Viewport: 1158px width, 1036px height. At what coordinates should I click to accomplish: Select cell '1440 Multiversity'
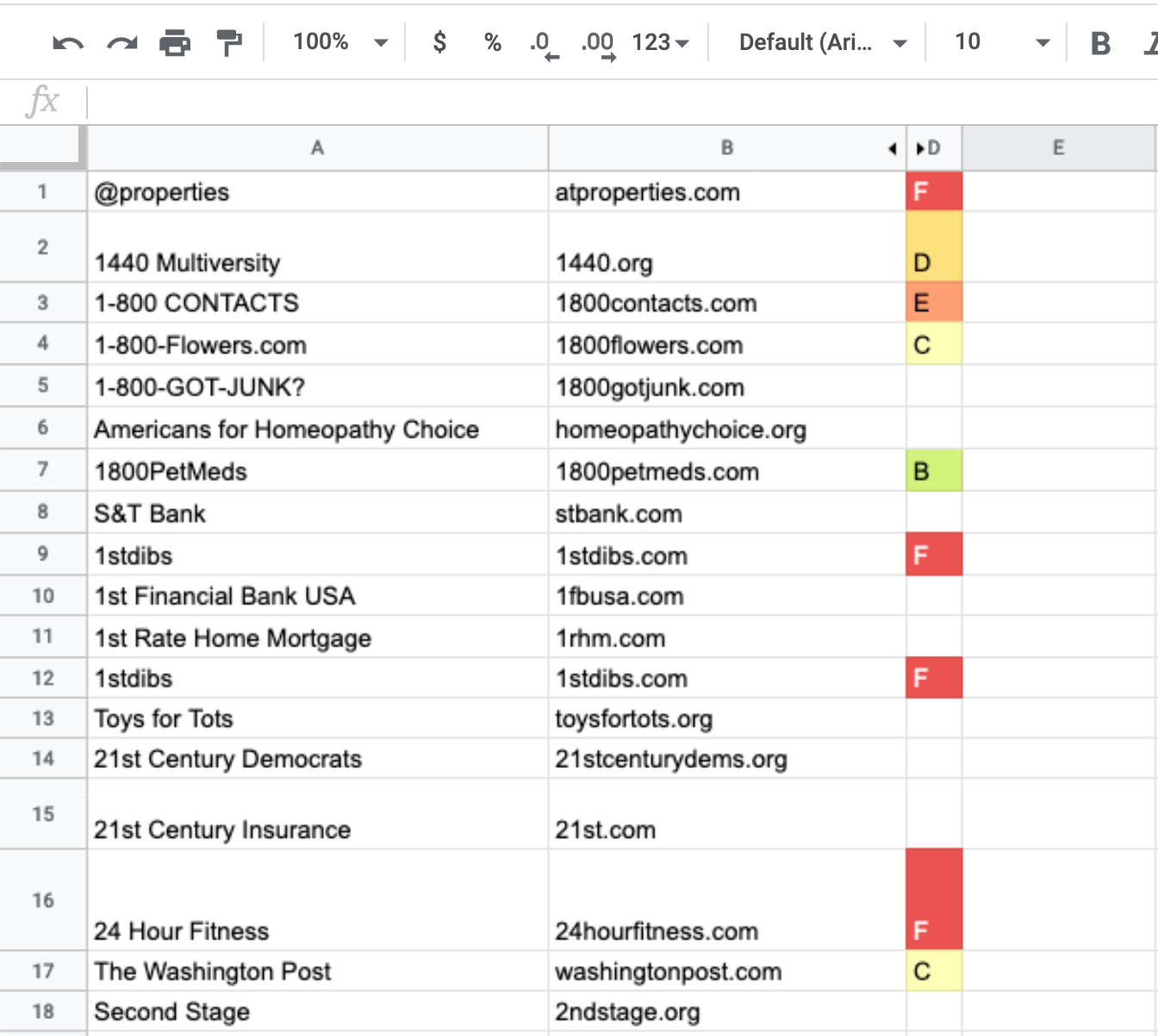tap(318, 247)
